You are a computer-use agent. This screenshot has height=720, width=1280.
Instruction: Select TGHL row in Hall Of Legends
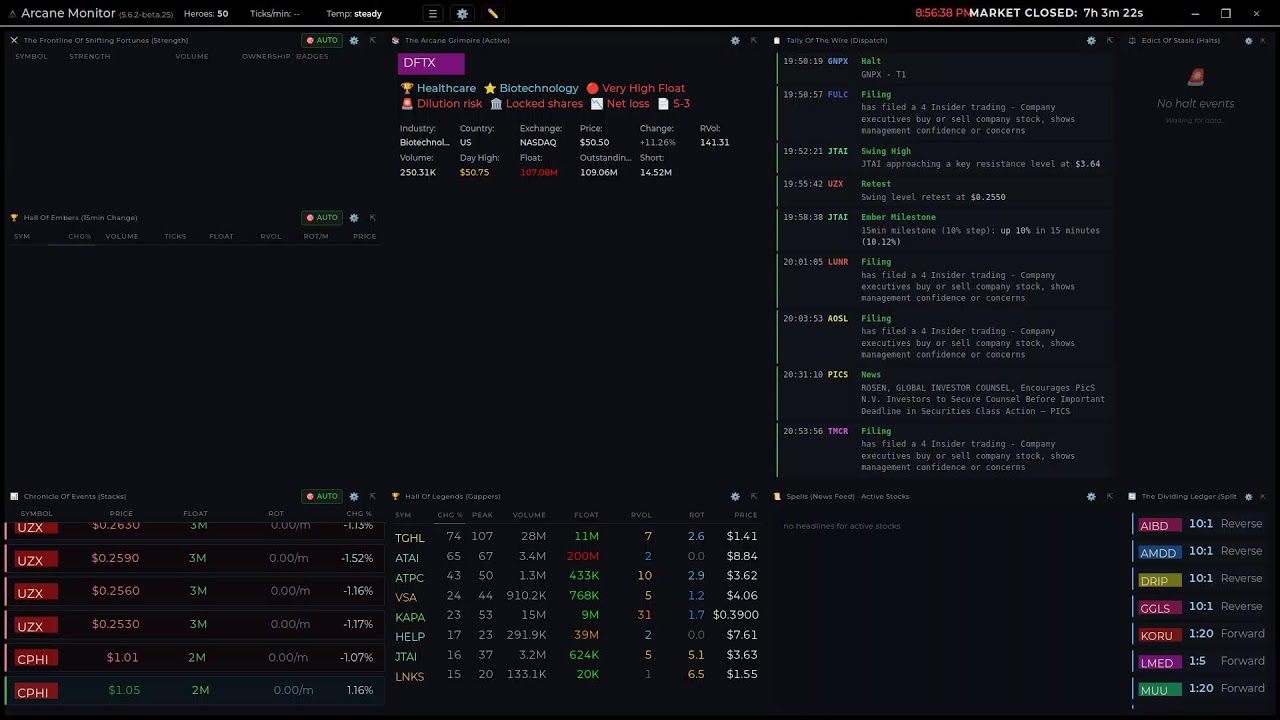coord(576,537)
